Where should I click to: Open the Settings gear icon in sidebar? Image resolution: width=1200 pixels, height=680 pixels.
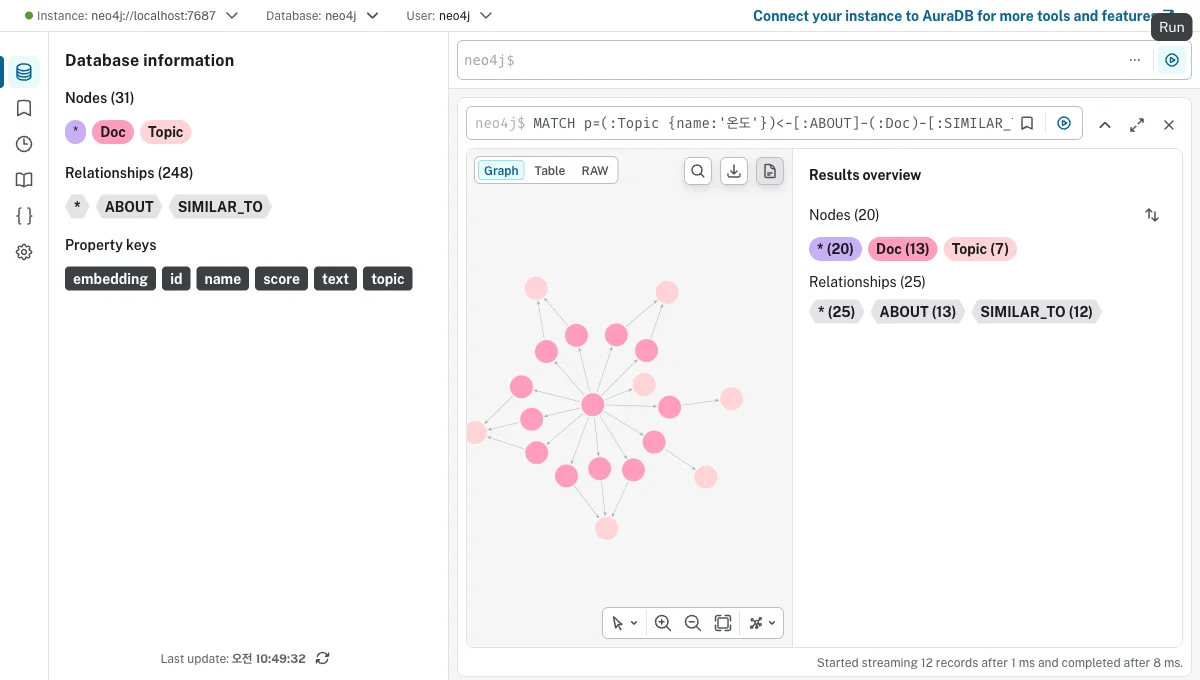pyautogui.click(x=24, y=252)
